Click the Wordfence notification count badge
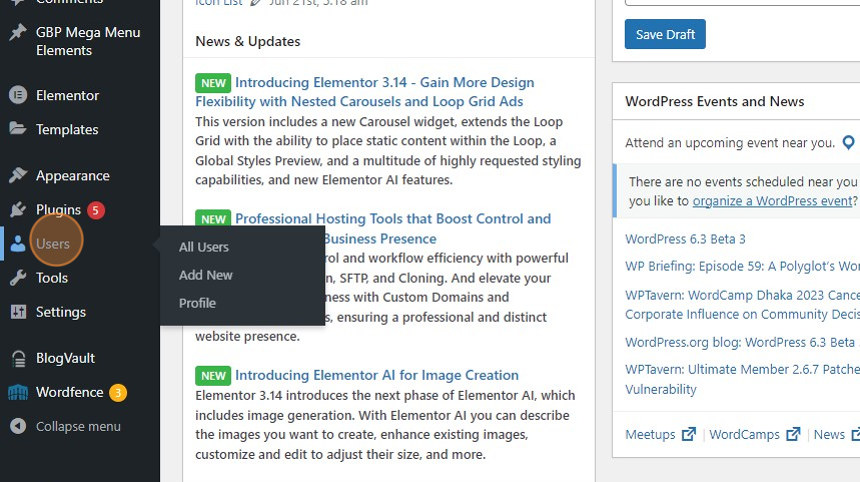This screenshot has height=482, width=860. click(x=117, y=393)
